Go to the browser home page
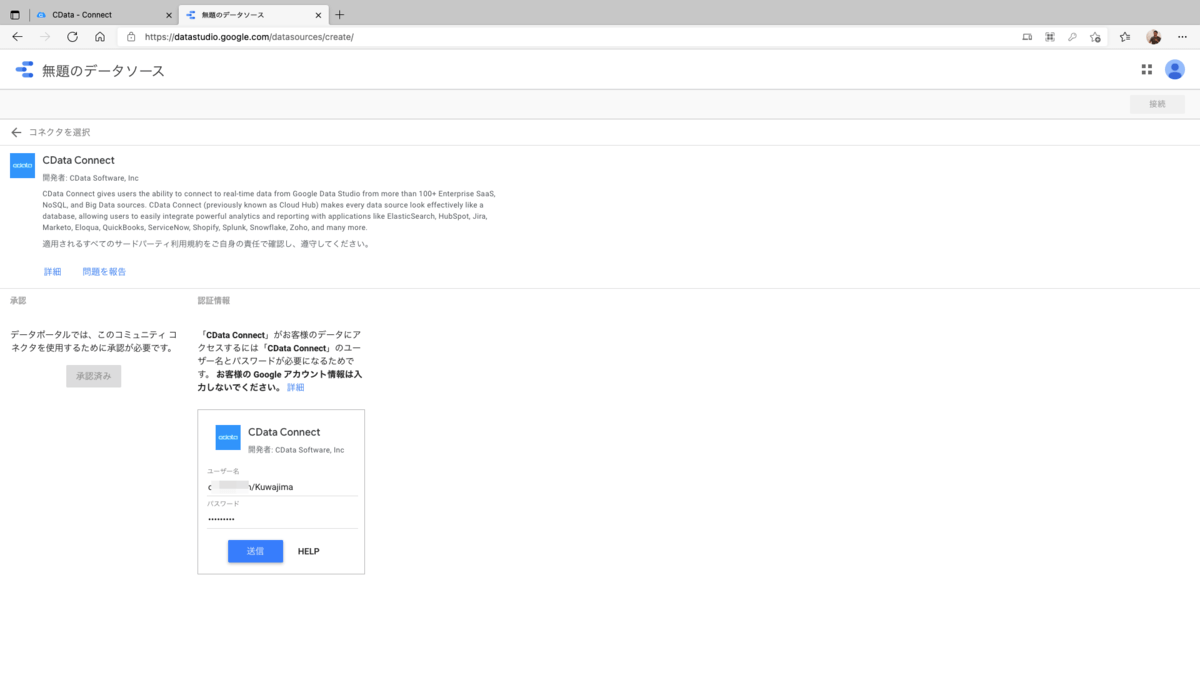The width and height of the screenshot is (1200, 675). tap(100, 37)
